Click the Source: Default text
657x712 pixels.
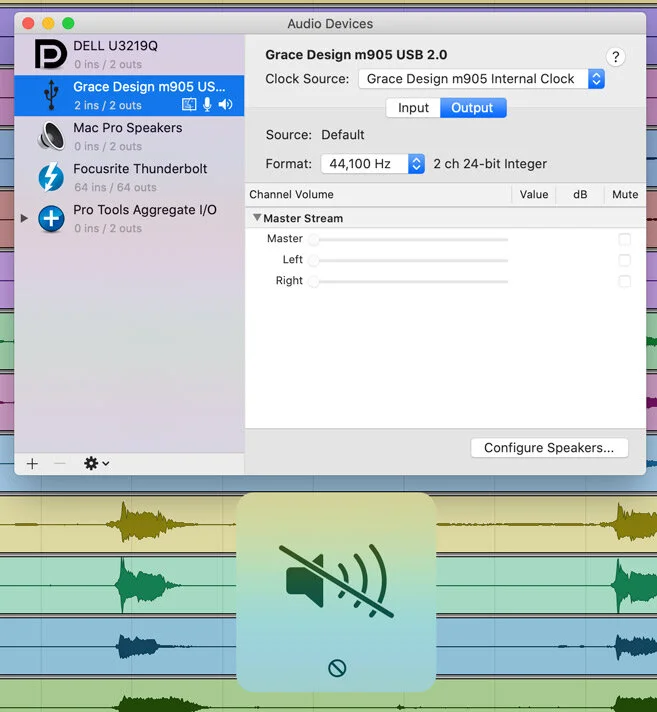point(315,135)
